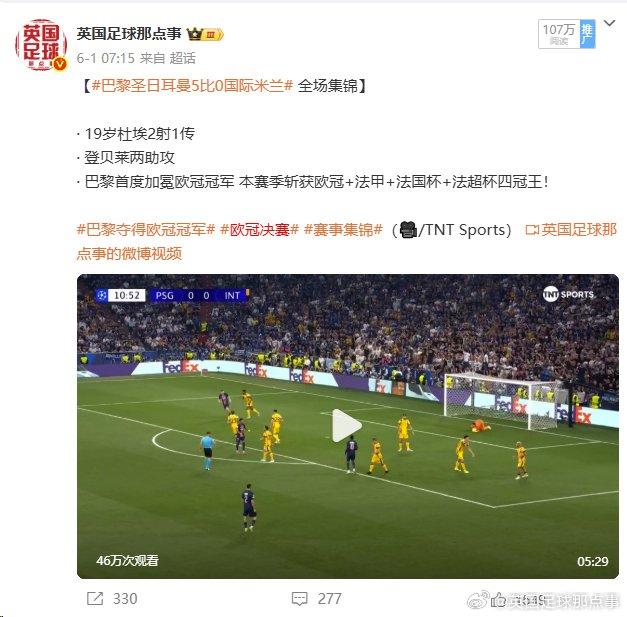Open the 英国足球那点事 profile avatar
This screenshot has width=627, height=617.
[41, 45]
